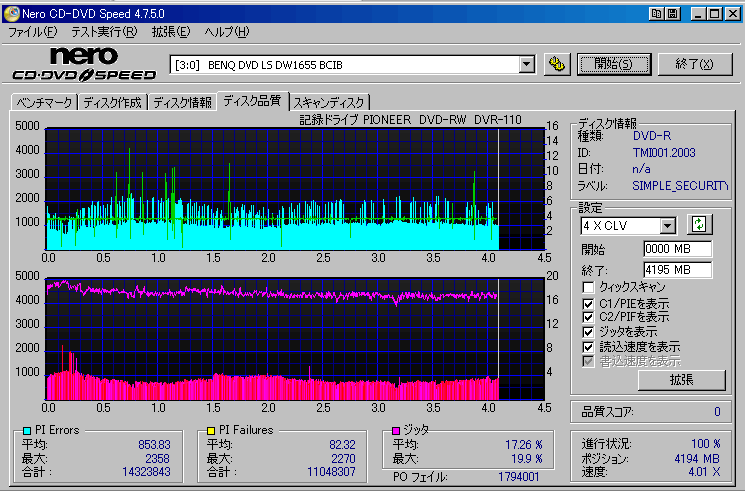
Task: Click the disabled 書込速度を表示 checkbox
Action: (x=588, y=361)
